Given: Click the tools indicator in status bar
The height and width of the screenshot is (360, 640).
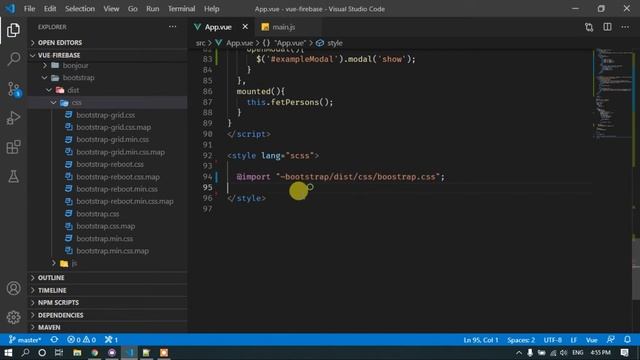Looking at the screenshot, I should click(x=111, y=340).
